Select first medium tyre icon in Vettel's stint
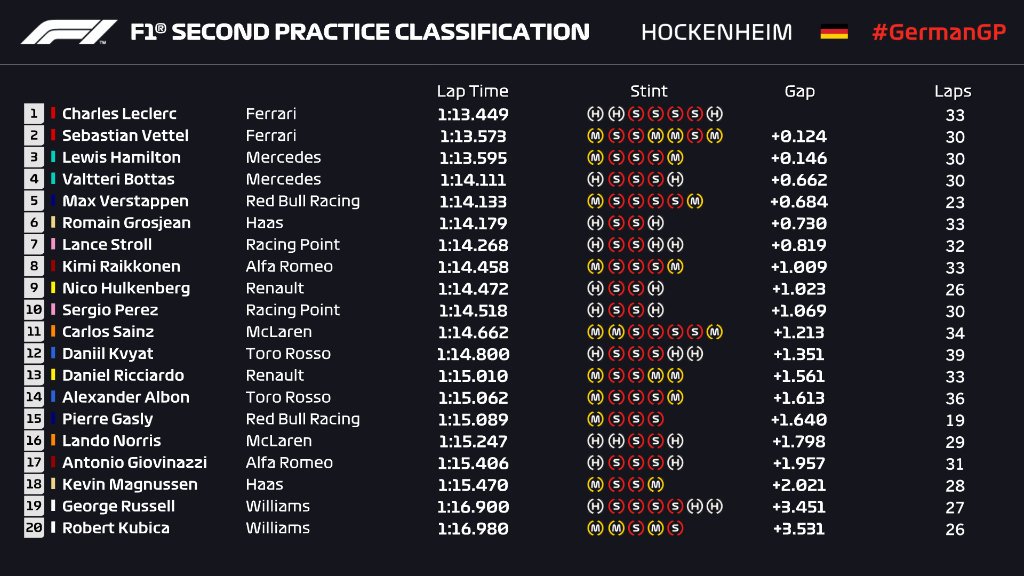The width and height of the screenshot is (1024, 576). coord(594,136)
